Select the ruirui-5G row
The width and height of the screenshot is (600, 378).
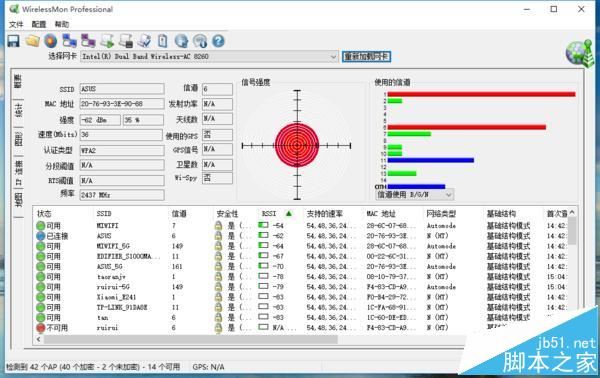[x=302, y=287]
